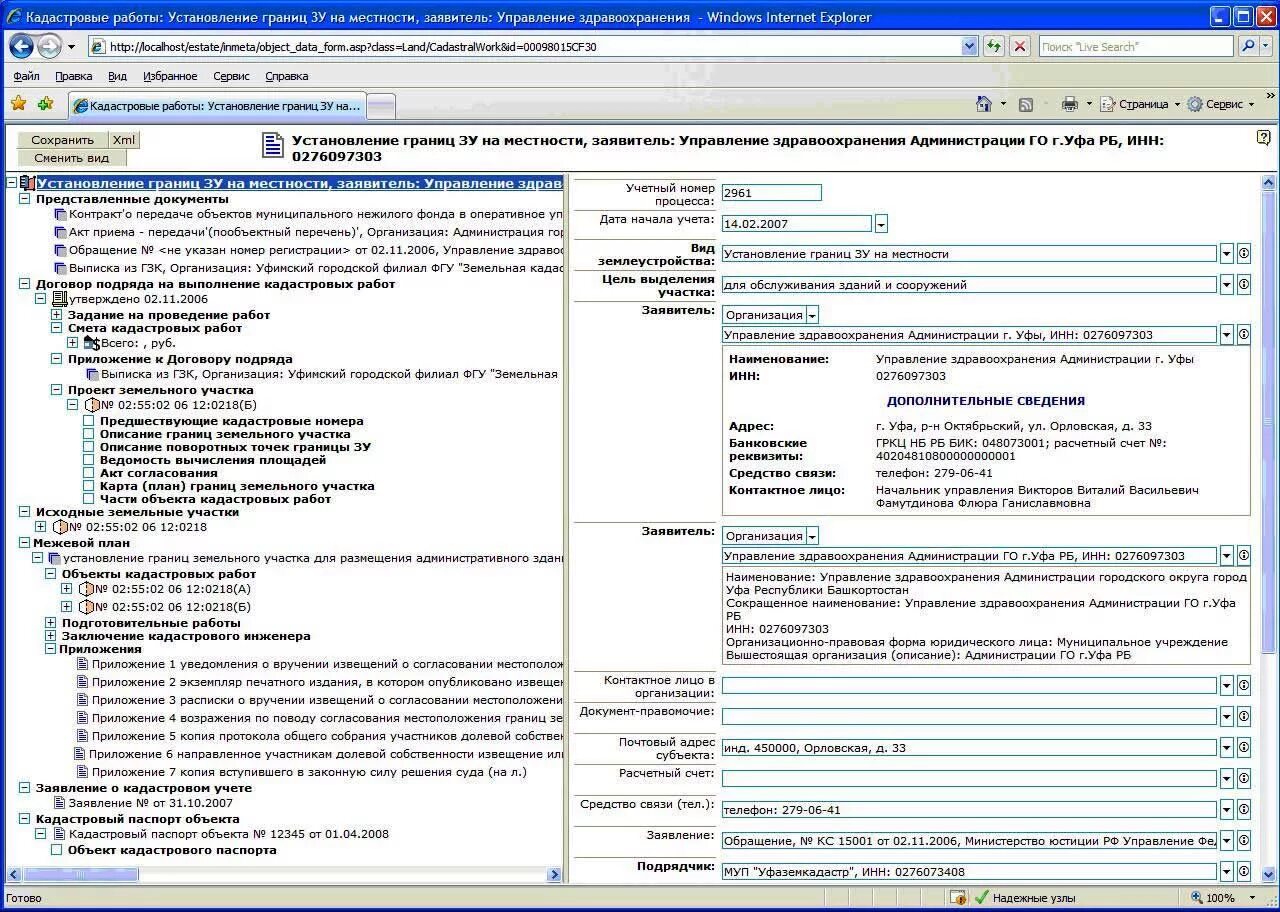The width and height of the screenshot is (1280, 912).
Task: Click the help question mark icon
Action: pyautogui.click(x=1263, y=137)
